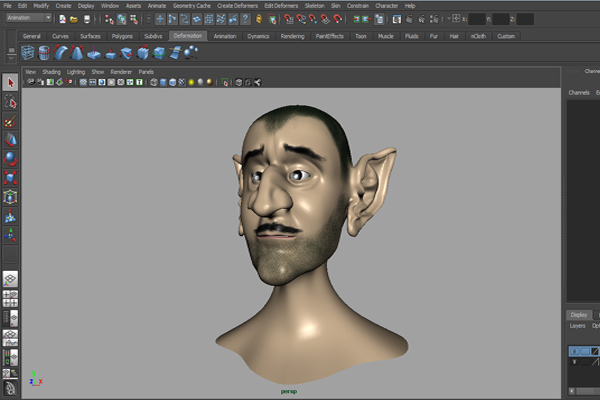Viewport: 600px width, 400px height.
Task: Open the Channels menu in Channel Box
Action: 579,93
